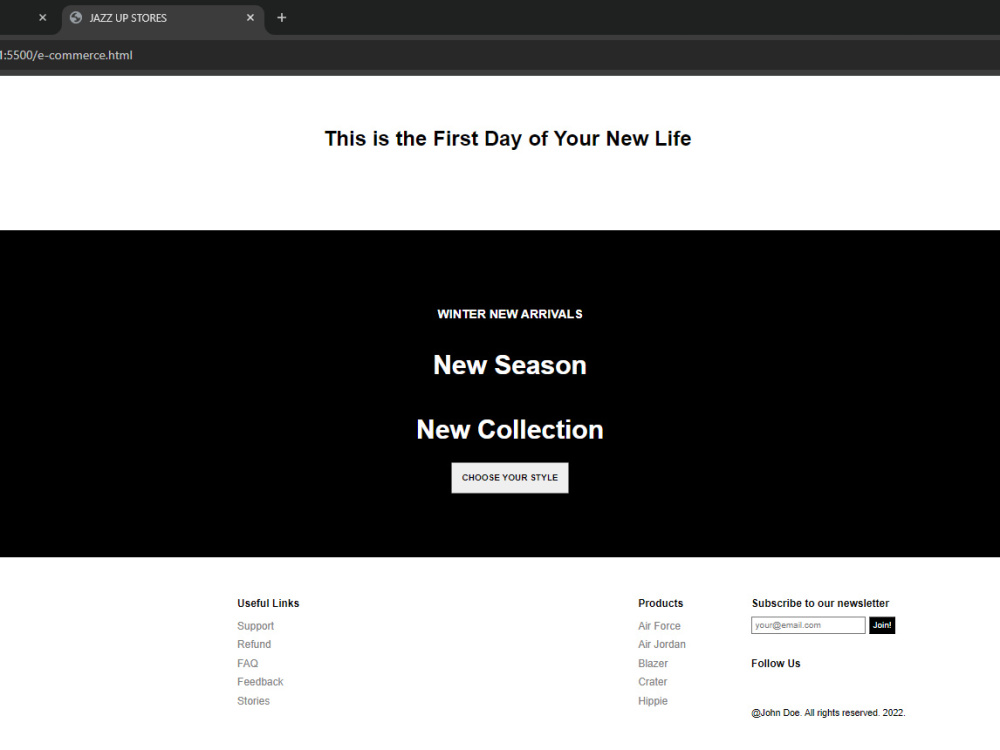1000x750 pixels.
Task: Open the Stories link
Action: coord(253,701)
